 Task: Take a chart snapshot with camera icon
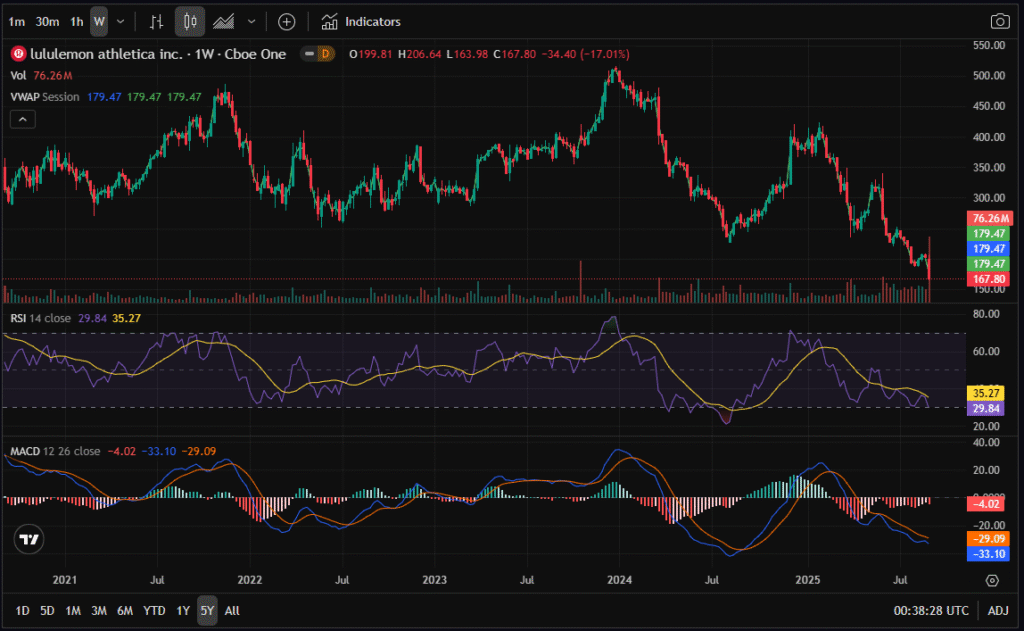point(999,21)
